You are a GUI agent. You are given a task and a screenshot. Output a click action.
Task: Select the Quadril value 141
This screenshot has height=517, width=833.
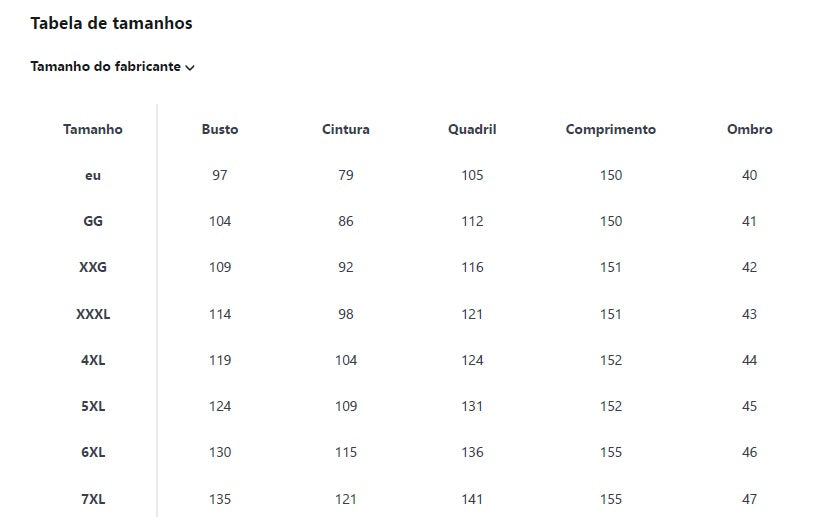point(472,499)
